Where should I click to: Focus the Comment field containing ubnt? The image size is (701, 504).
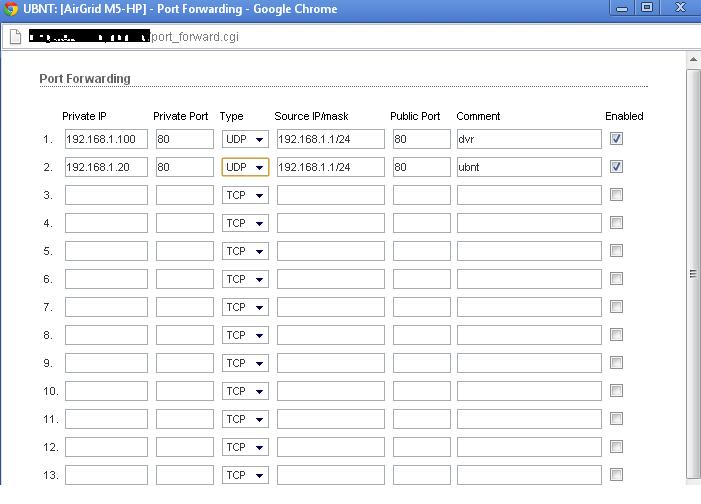point(529,167)
